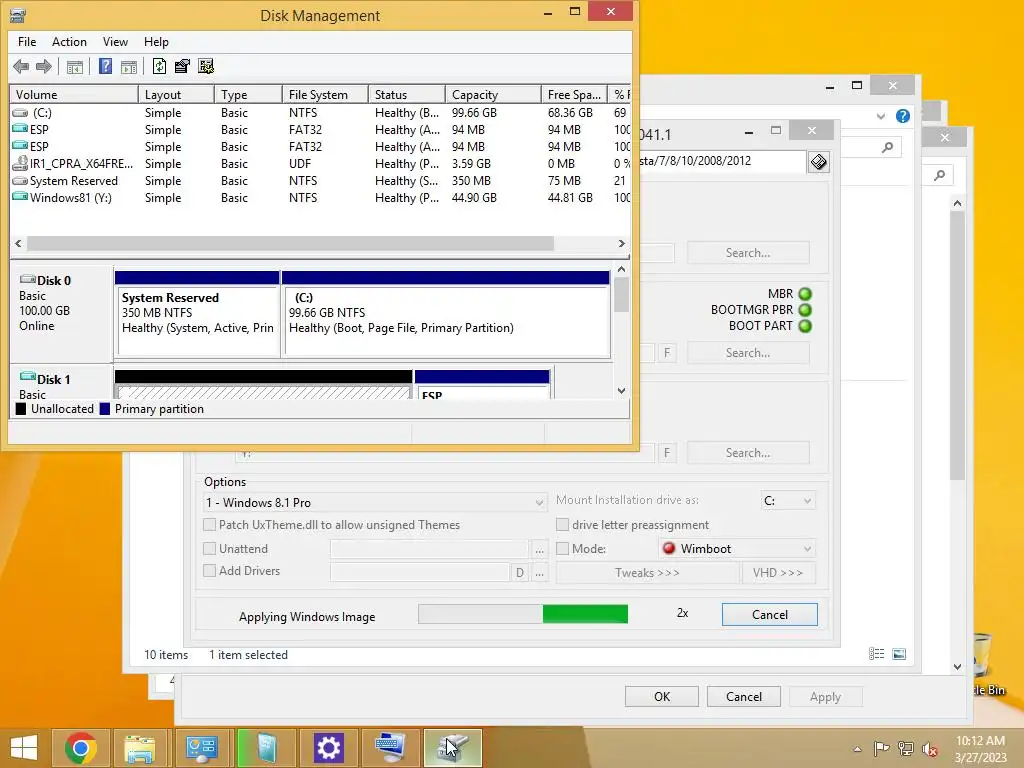
Task: Click the Free Space column header
Action: [x=574, y=95]
